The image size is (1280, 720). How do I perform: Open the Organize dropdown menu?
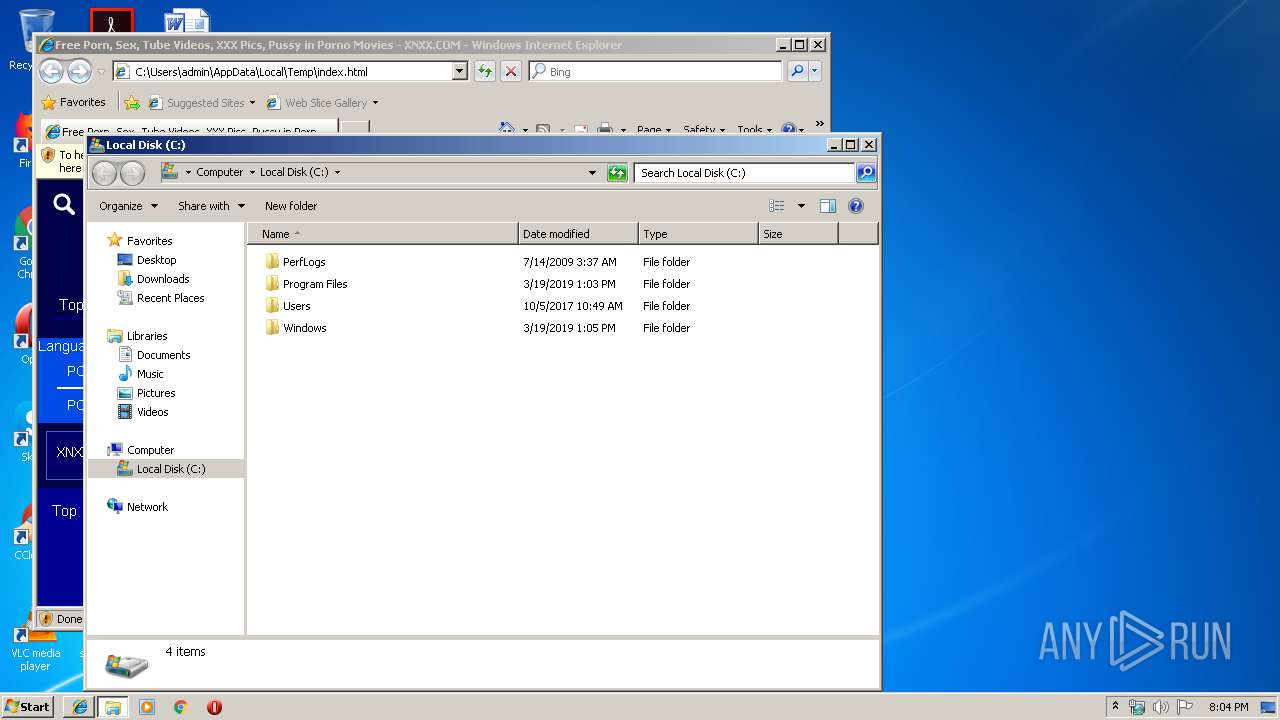(x=128, y=206)
